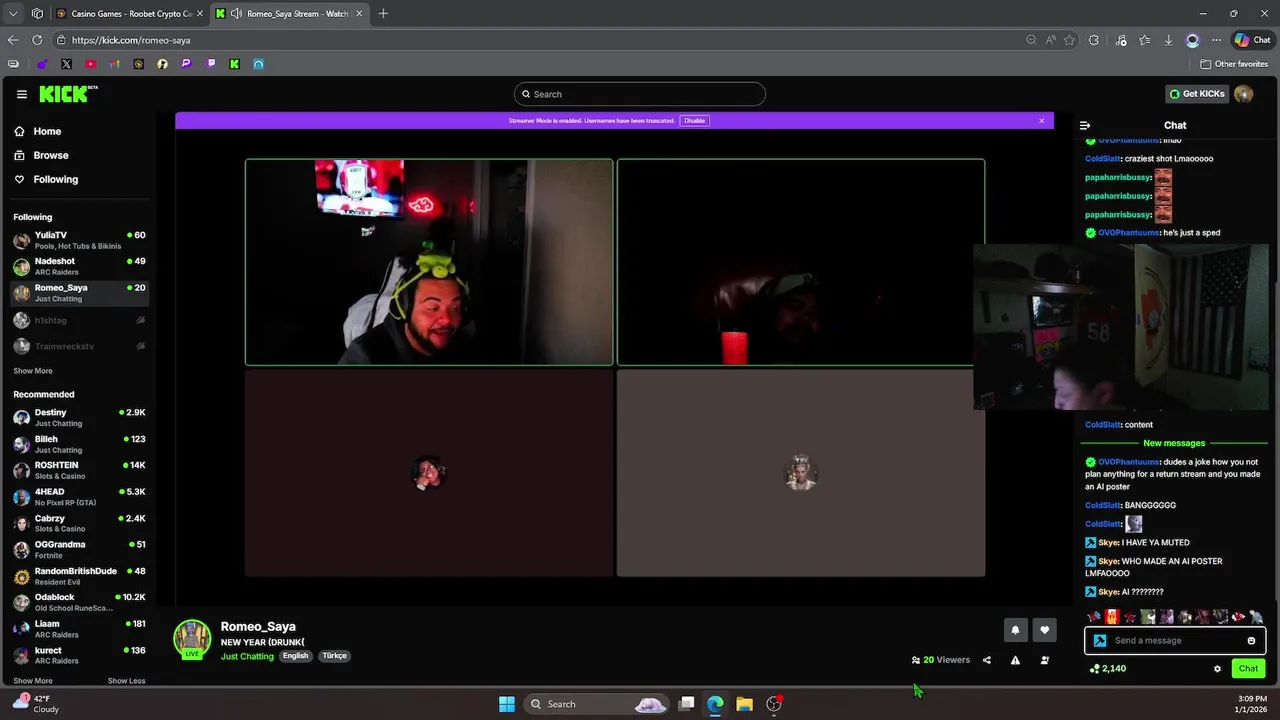The height and width of the screenshot is (720, 1280).
Task: Report stream using warning triangle icon
Action: [x=1015, y=660]
